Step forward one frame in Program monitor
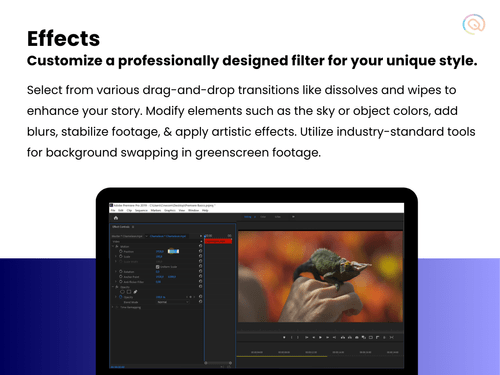Screen dimensions: 500x375 coord(327,337)
